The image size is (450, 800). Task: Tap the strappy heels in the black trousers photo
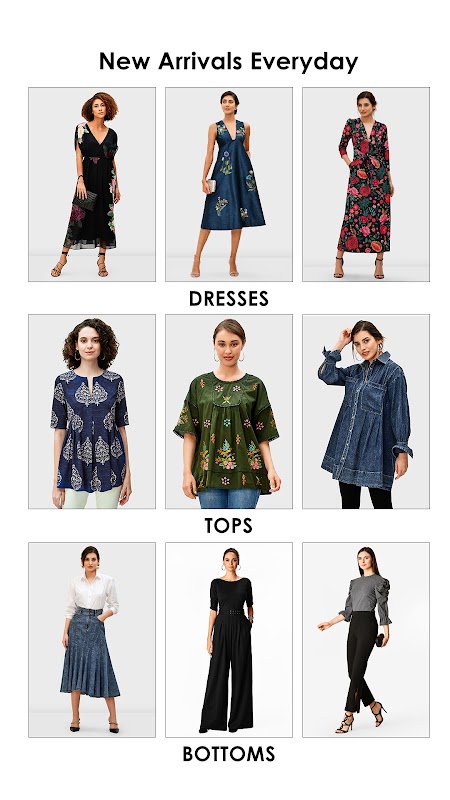click(361, 718)
